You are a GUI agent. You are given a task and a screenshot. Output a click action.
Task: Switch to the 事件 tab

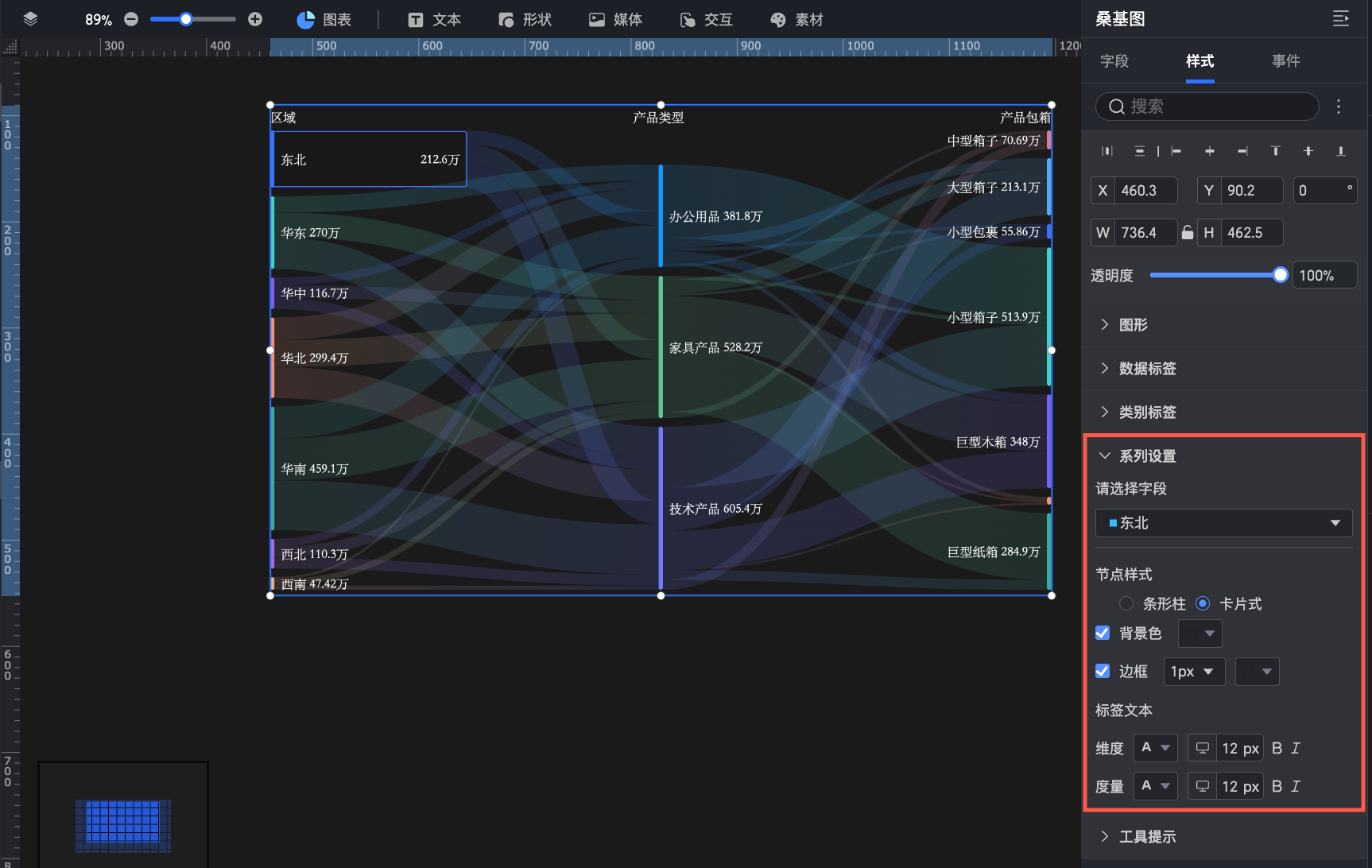click(1286, 61)
